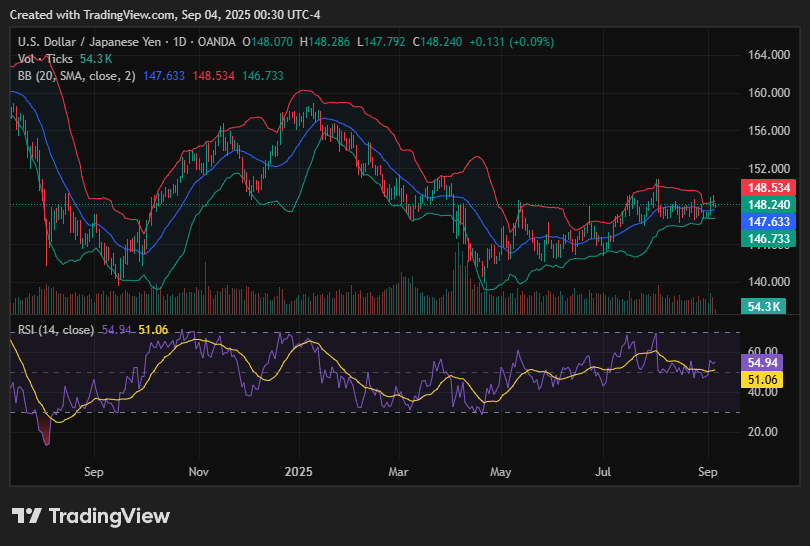Click the Jul time axis label

pyautogui.click(x=603, y=472)
